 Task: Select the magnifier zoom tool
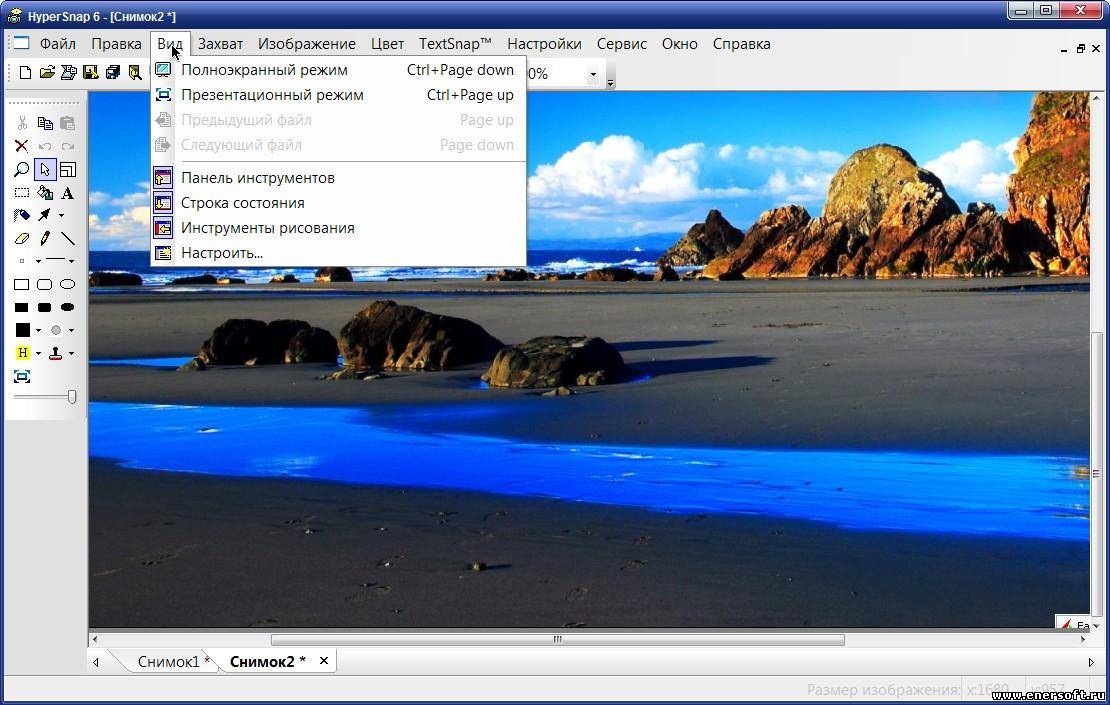[22, 169]
